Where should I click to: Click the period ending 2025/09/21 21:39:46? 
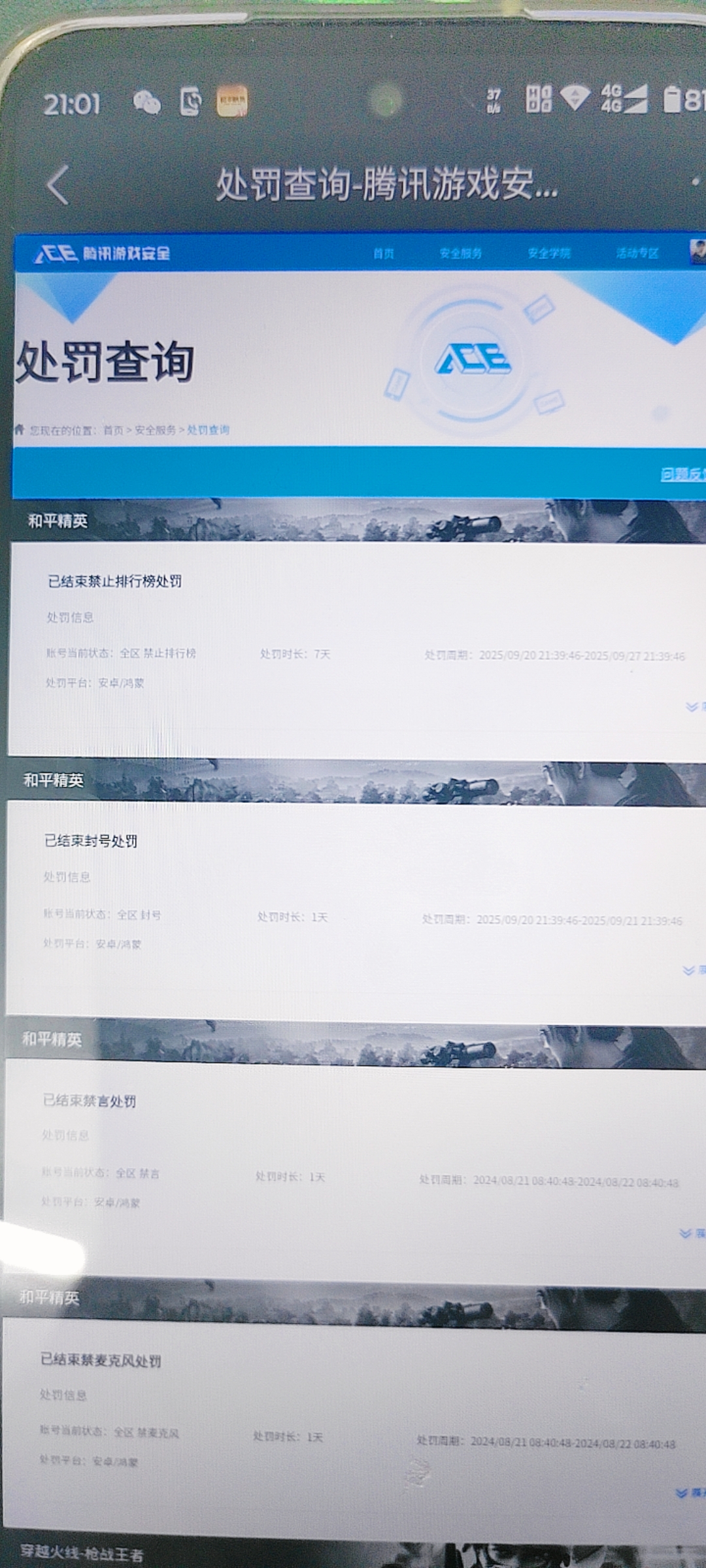pyautogui.click(x=552, y=920)
